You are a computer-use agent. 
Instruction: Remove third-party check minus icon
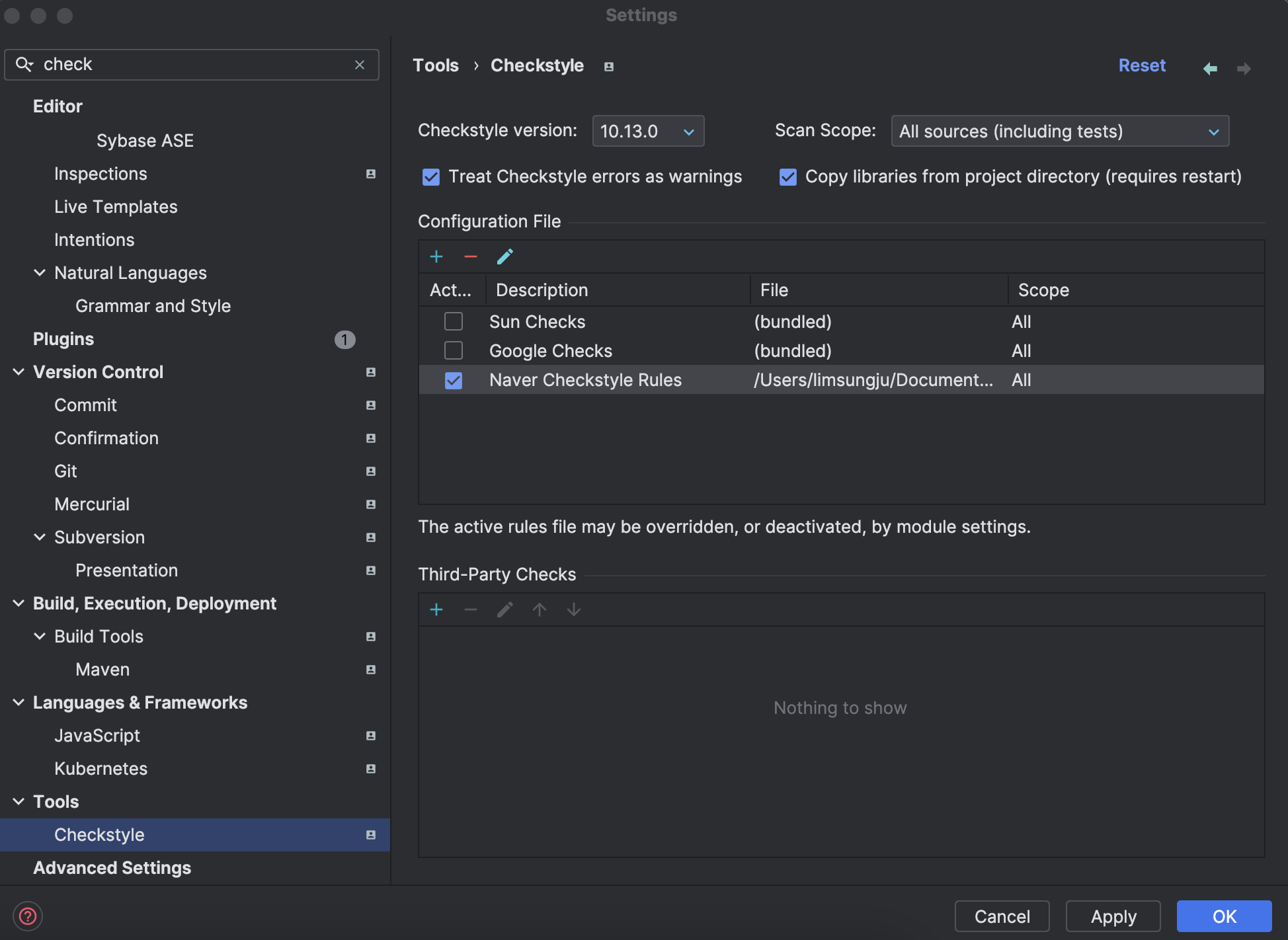pyautogui.click(x=471, y=609)
